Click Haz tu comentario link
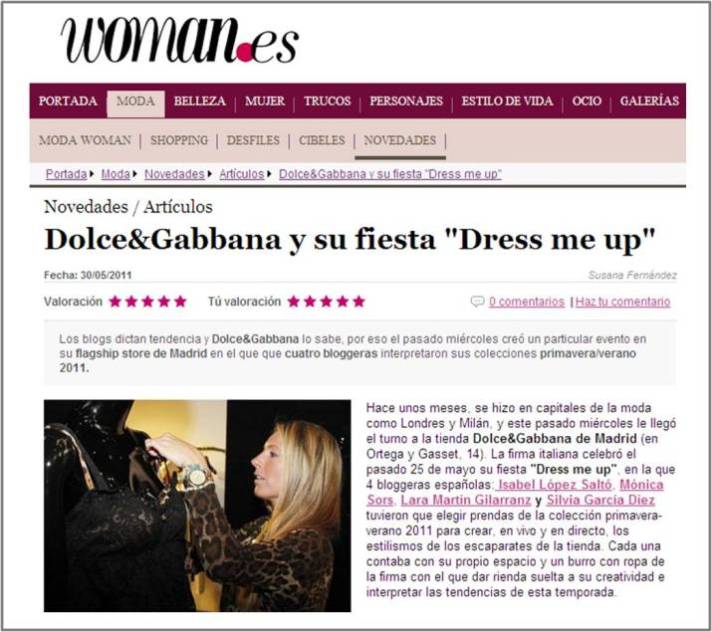712x632 pixels. (623, 301)
